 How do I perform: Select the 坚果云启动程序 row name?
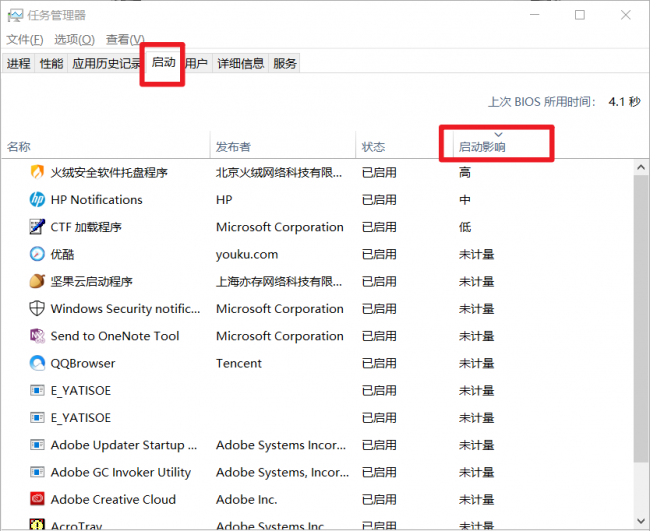(x=92, y=281)
